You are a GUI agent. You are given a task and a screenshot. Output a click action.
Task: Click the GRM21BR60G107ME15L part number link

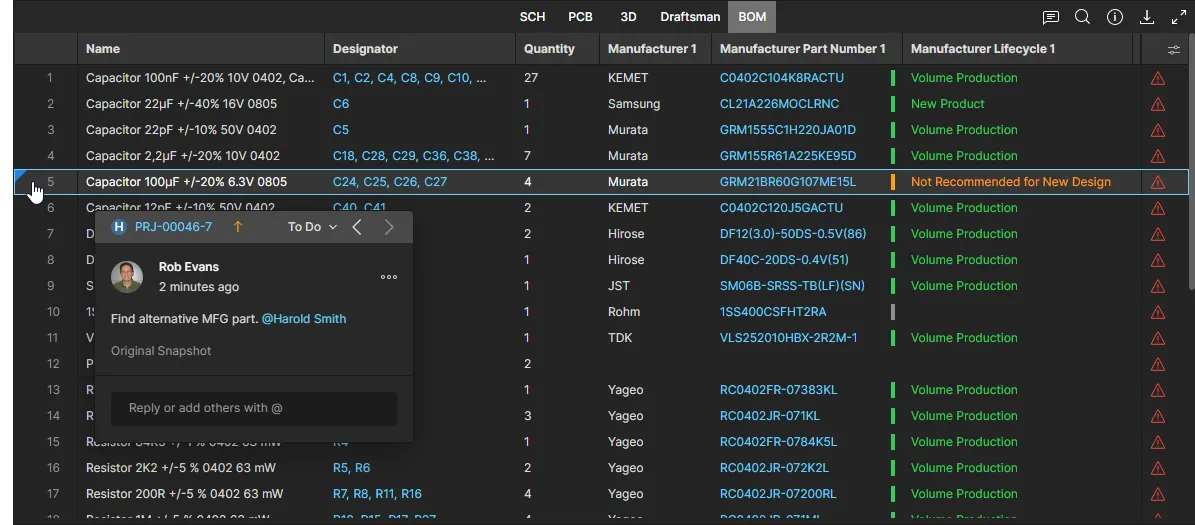click(x=787, y=182)
